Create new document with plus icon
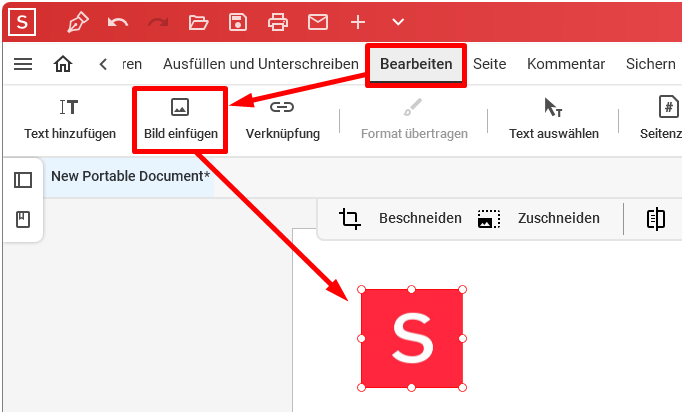682x412 pixels. 358,22
